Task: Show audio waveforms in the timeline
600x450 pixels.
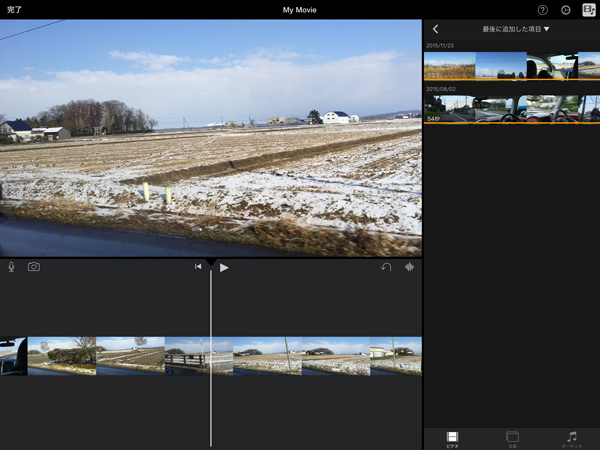Action: (409, 267)
